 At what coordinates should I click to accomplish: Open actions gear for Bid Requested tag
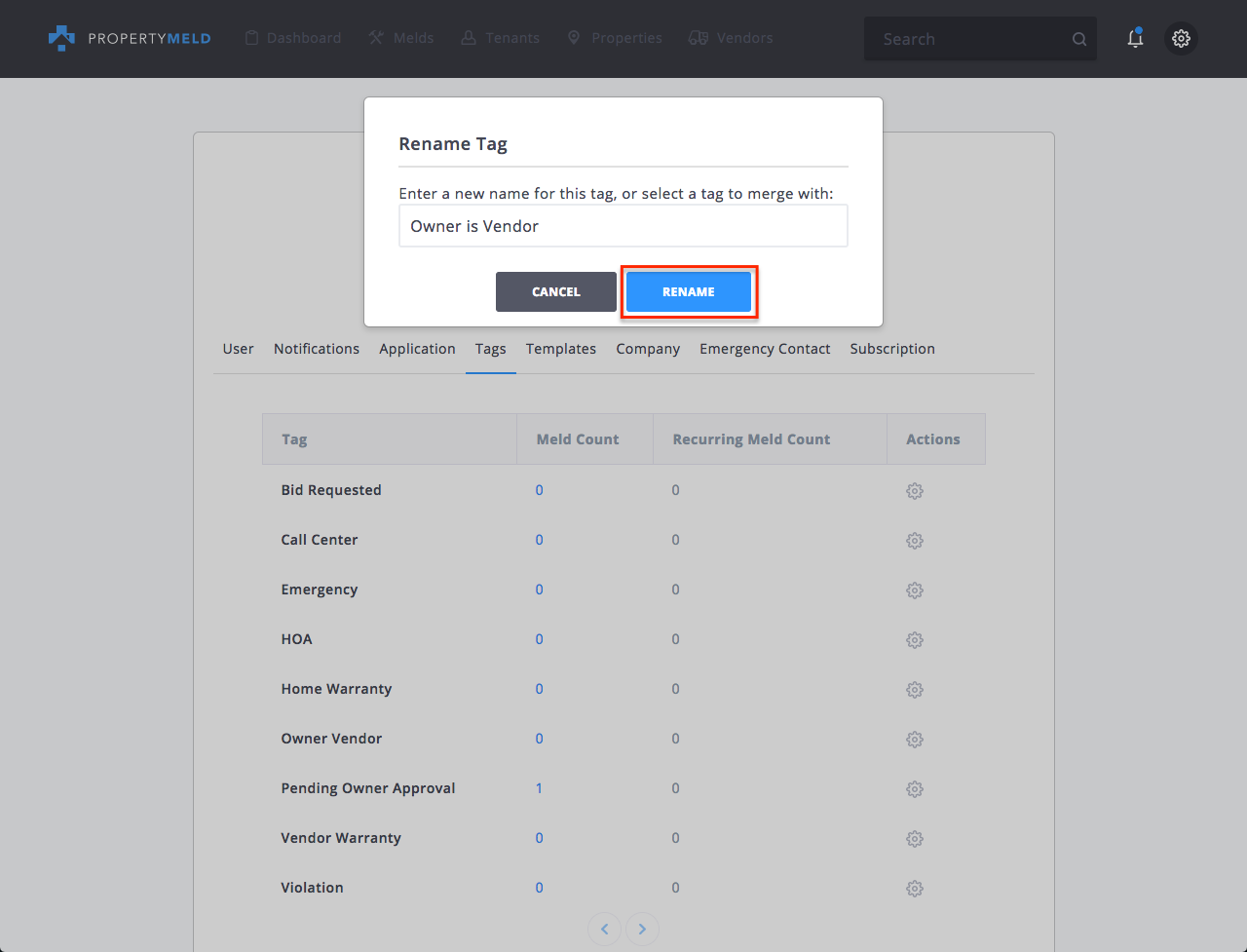pos(915,491)
